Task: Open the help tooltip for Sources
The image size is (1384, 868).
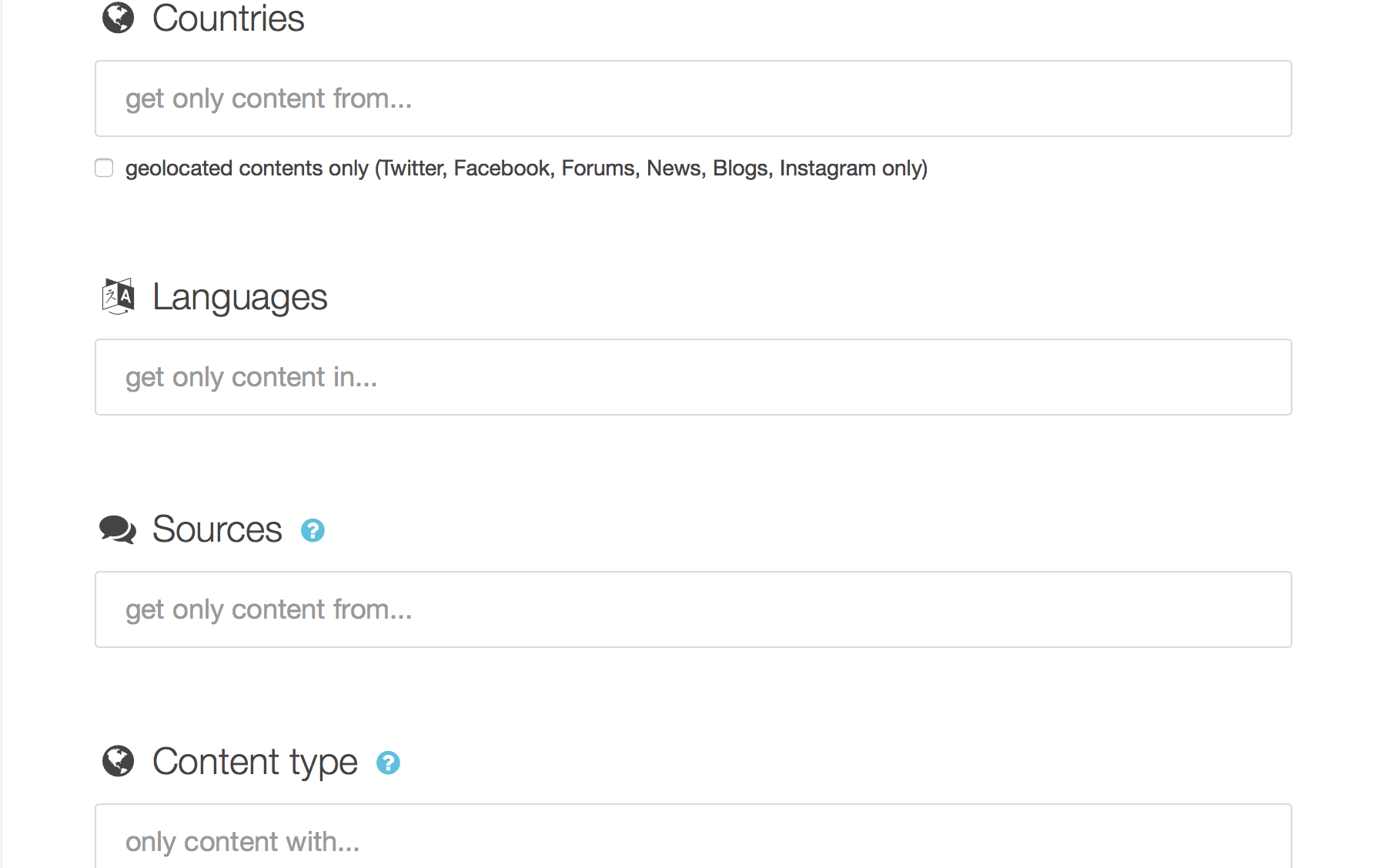Action: (x=313, y=530)
